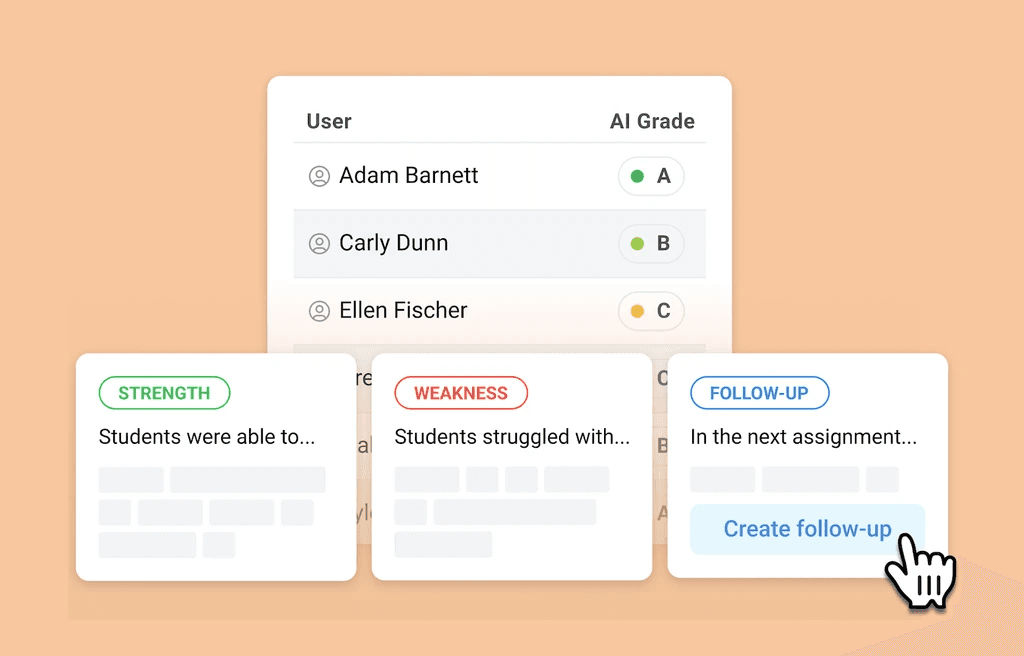Click the light-green dot beside grade B
This screenshot has height=656, width=1024.
tap(637, 244)
